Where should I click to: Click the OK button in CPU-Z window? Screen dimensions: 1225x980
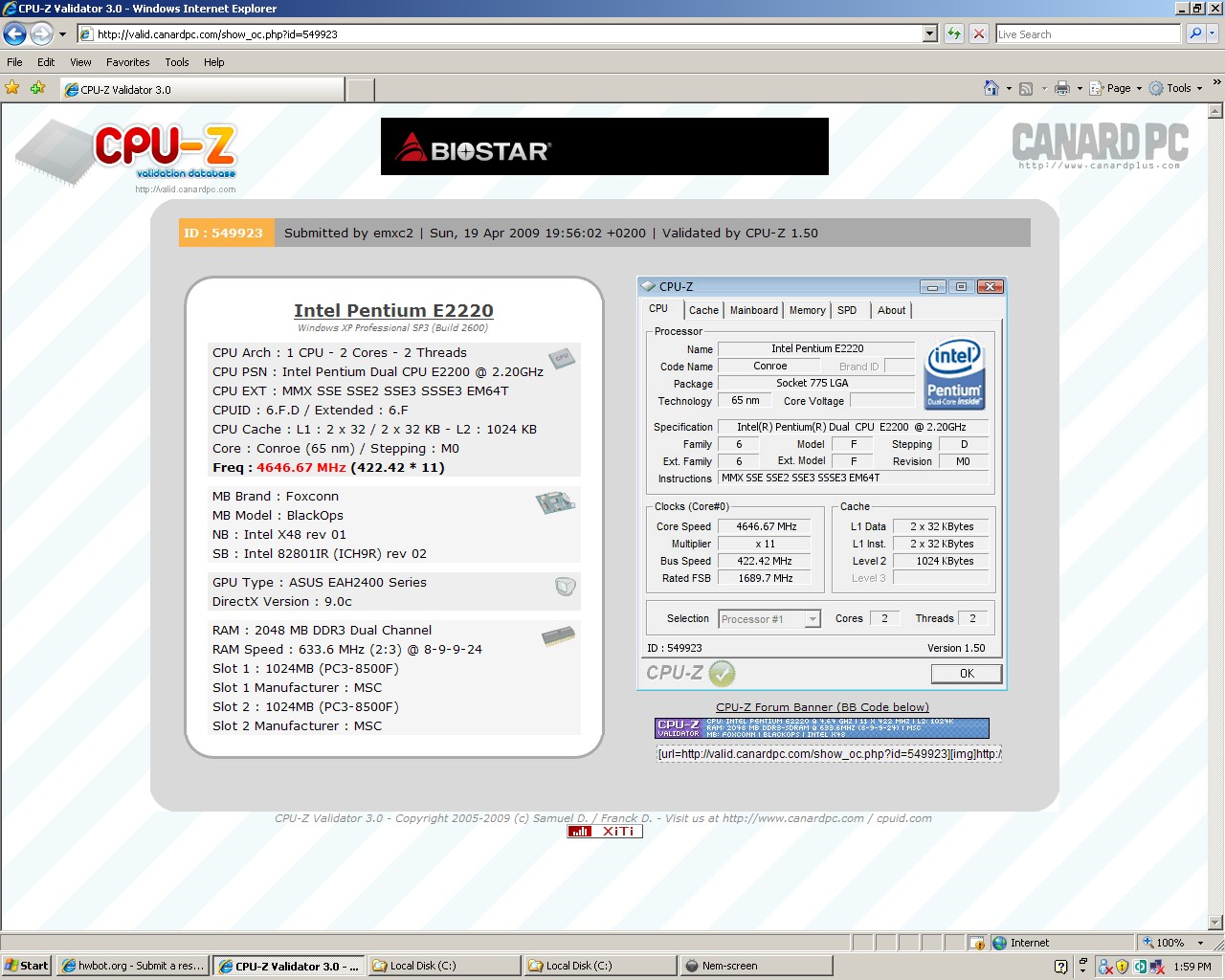point(967,674)
